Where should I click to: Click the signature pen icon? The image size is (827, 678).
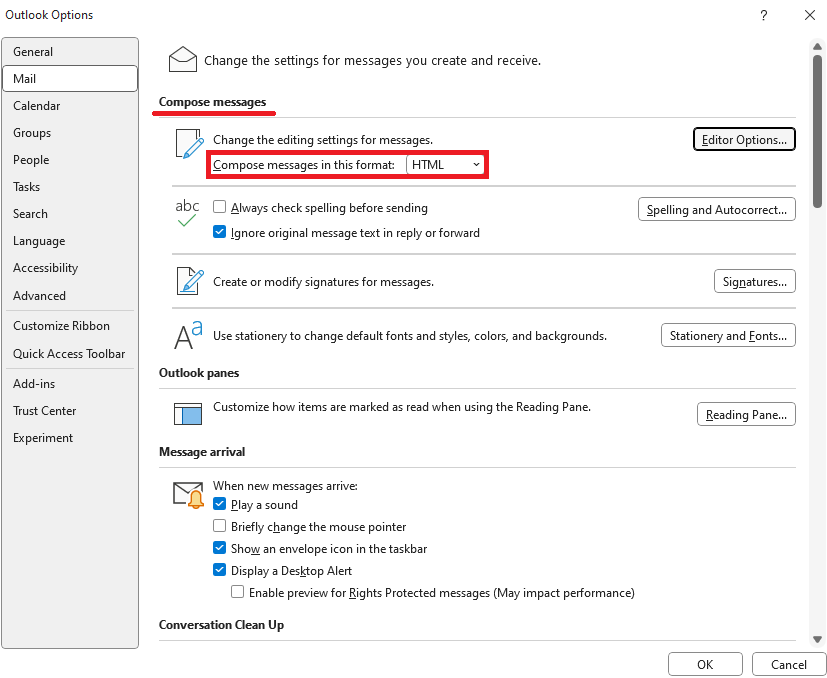(x=189, y=281)
